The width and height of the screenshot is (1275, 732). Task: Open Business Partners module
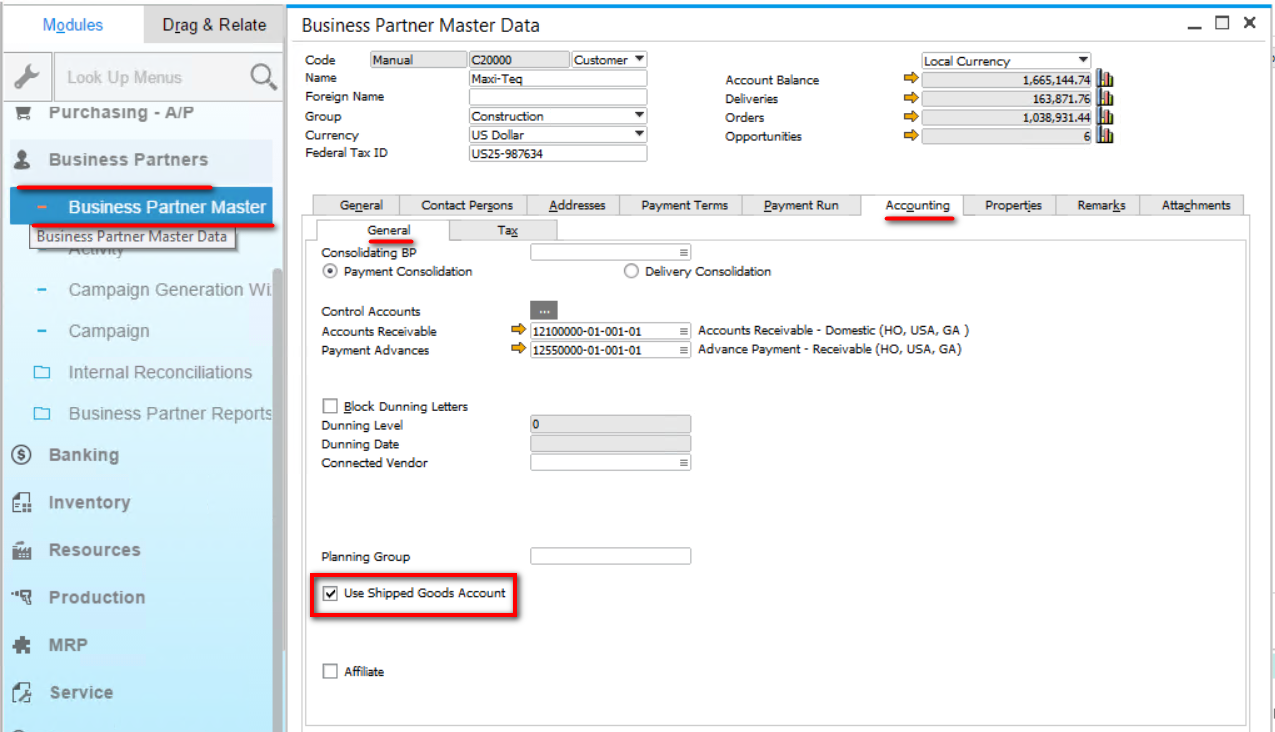point(128,160)
